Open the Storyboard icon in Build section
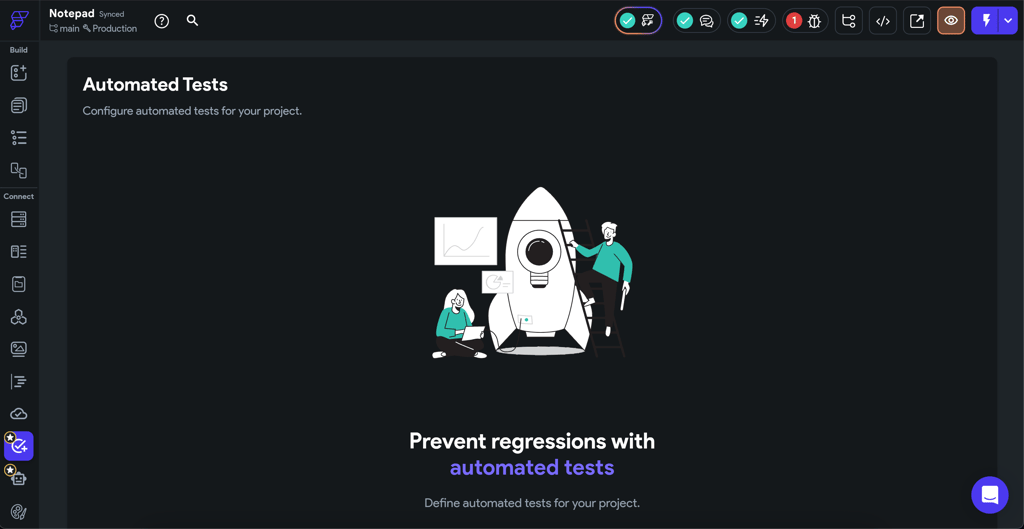The height and width of the screenshot is (529, 1024). tap(19, 170)
